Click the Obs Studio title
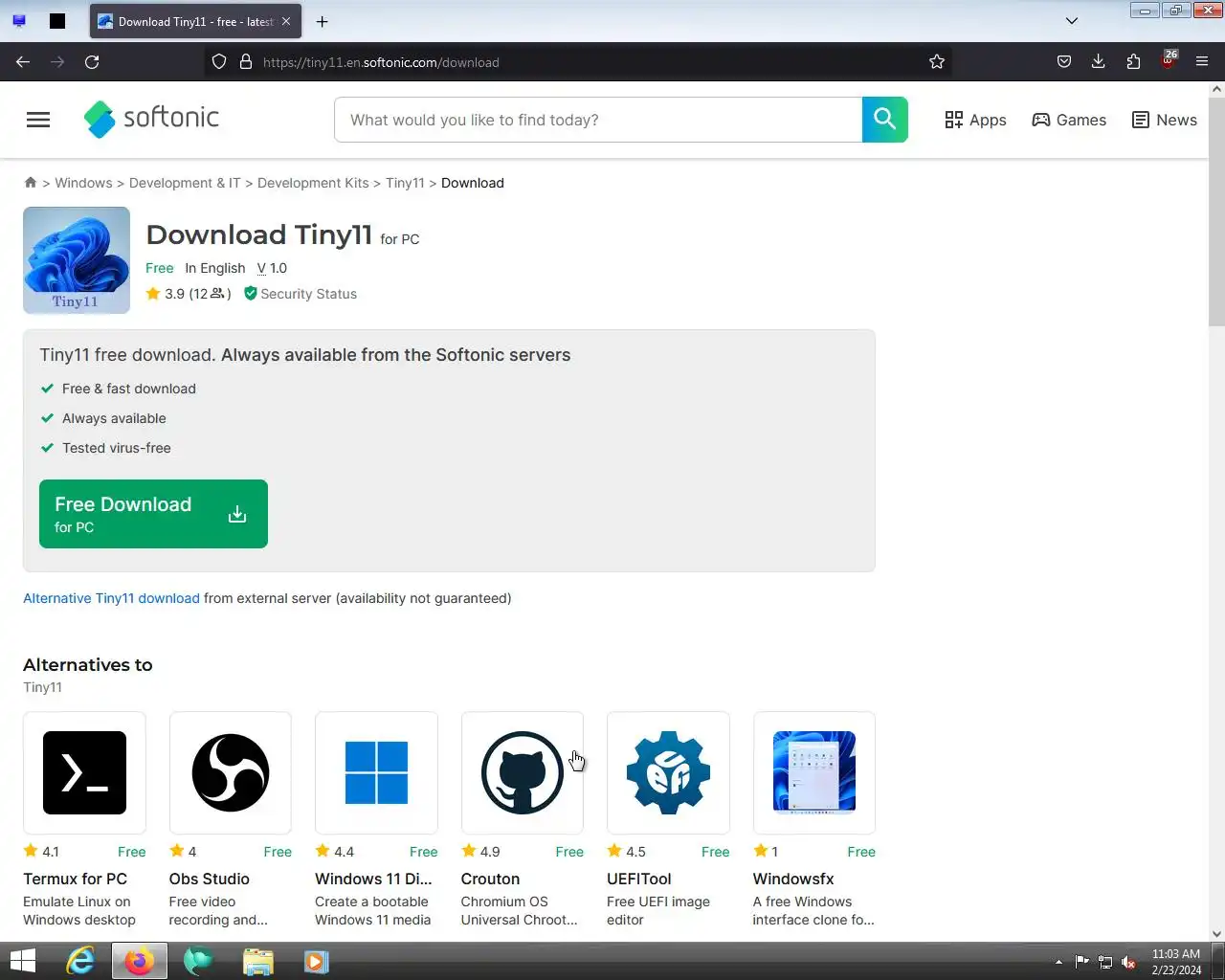Screen dimensions: 1225x980 point(209,879)
